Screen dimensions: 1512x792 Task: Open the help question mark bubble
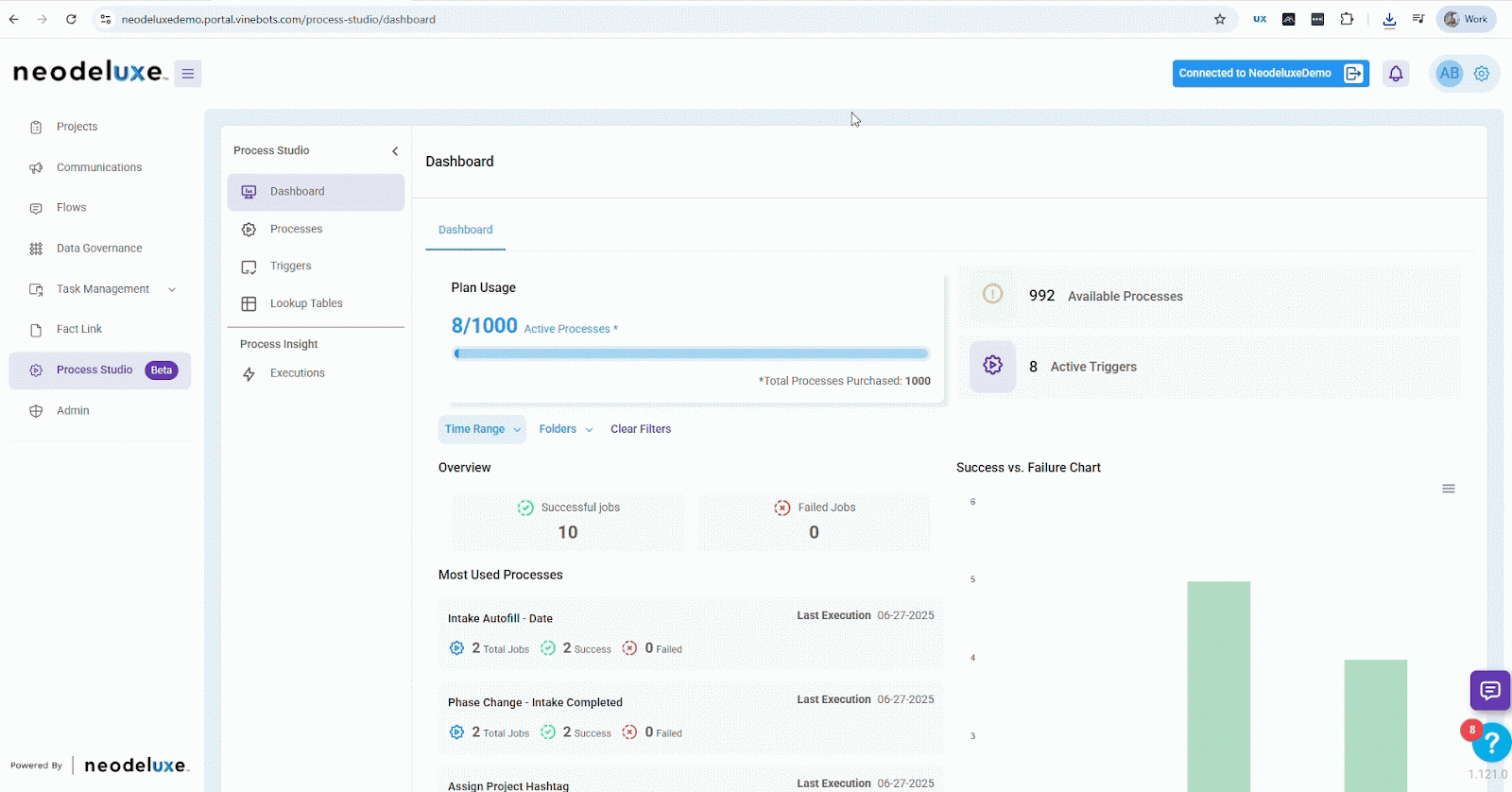click(1492, 742)
